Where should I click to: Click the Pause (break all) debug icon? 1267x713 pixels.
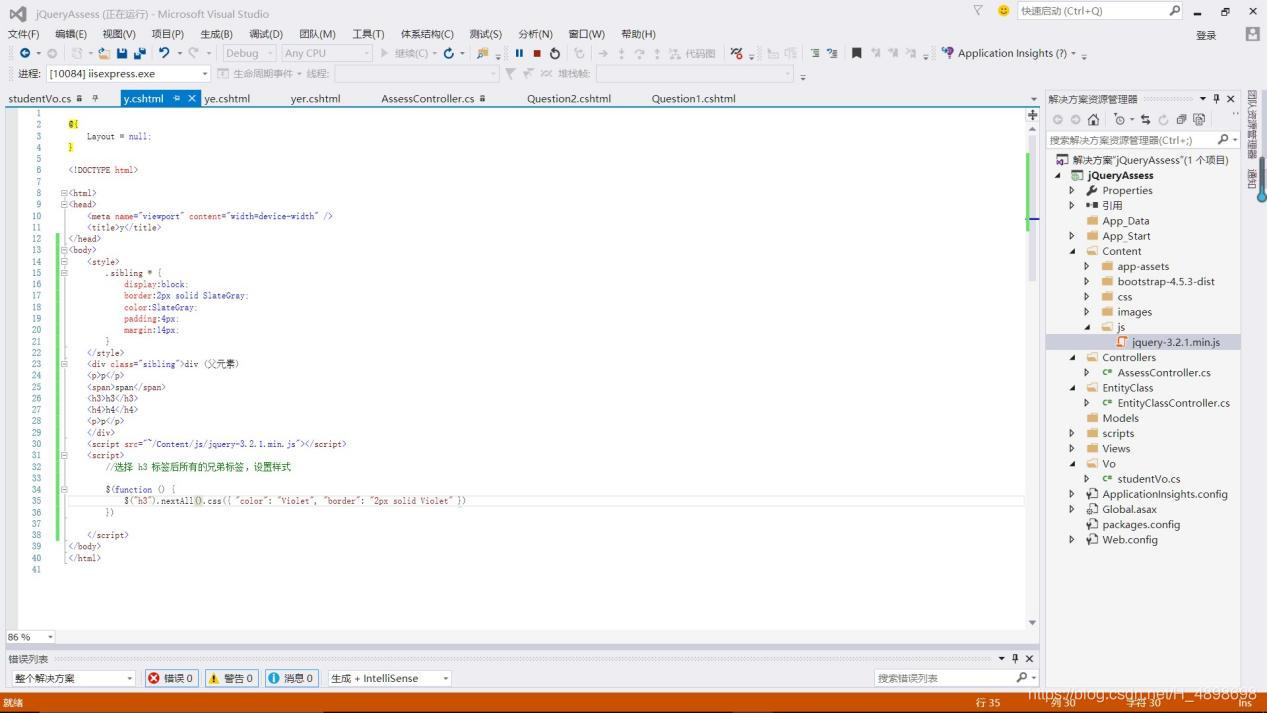coord(519,53)
